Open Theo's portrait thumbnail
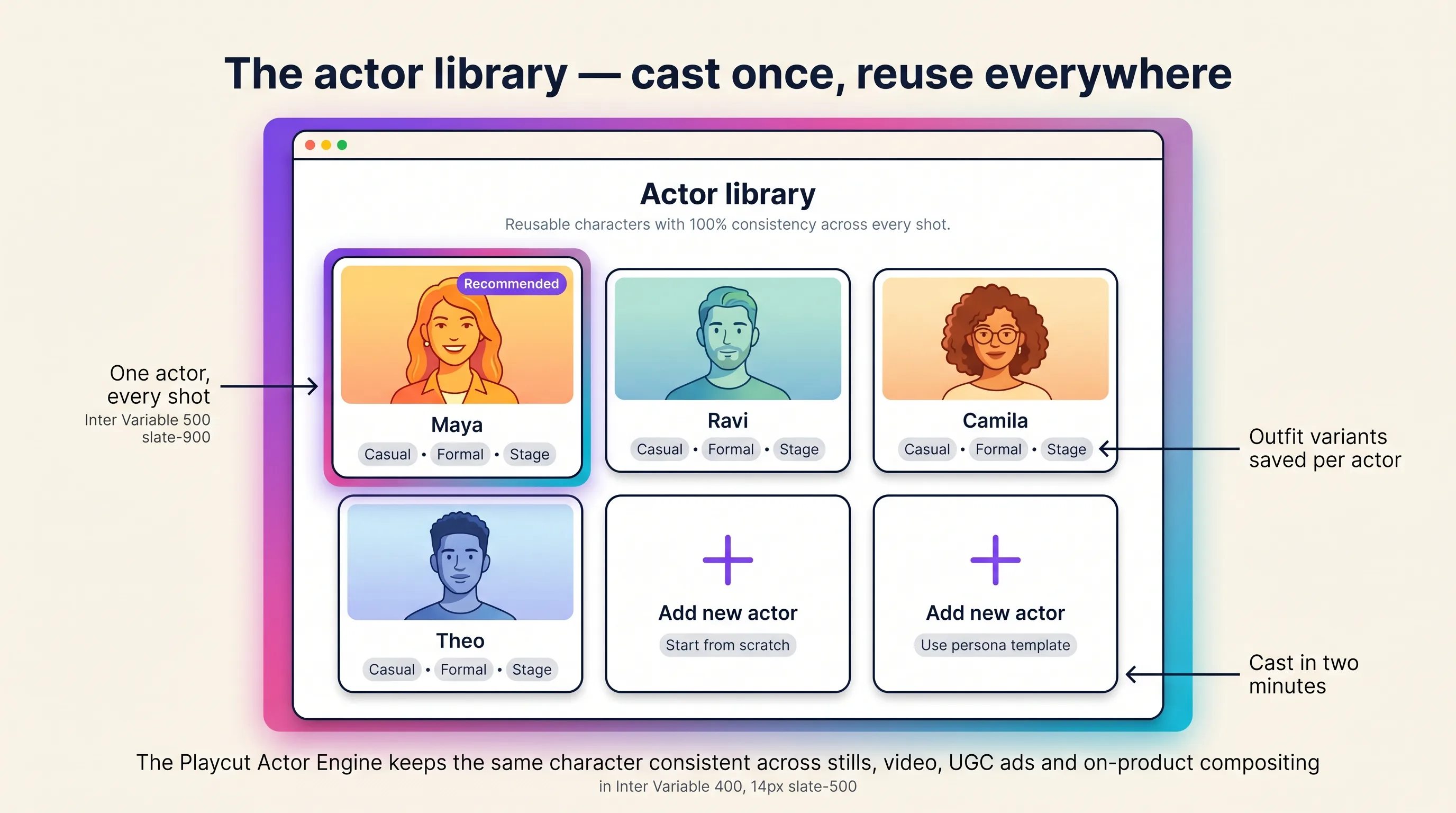The image size is (1456, 813). tap(460, 562)
